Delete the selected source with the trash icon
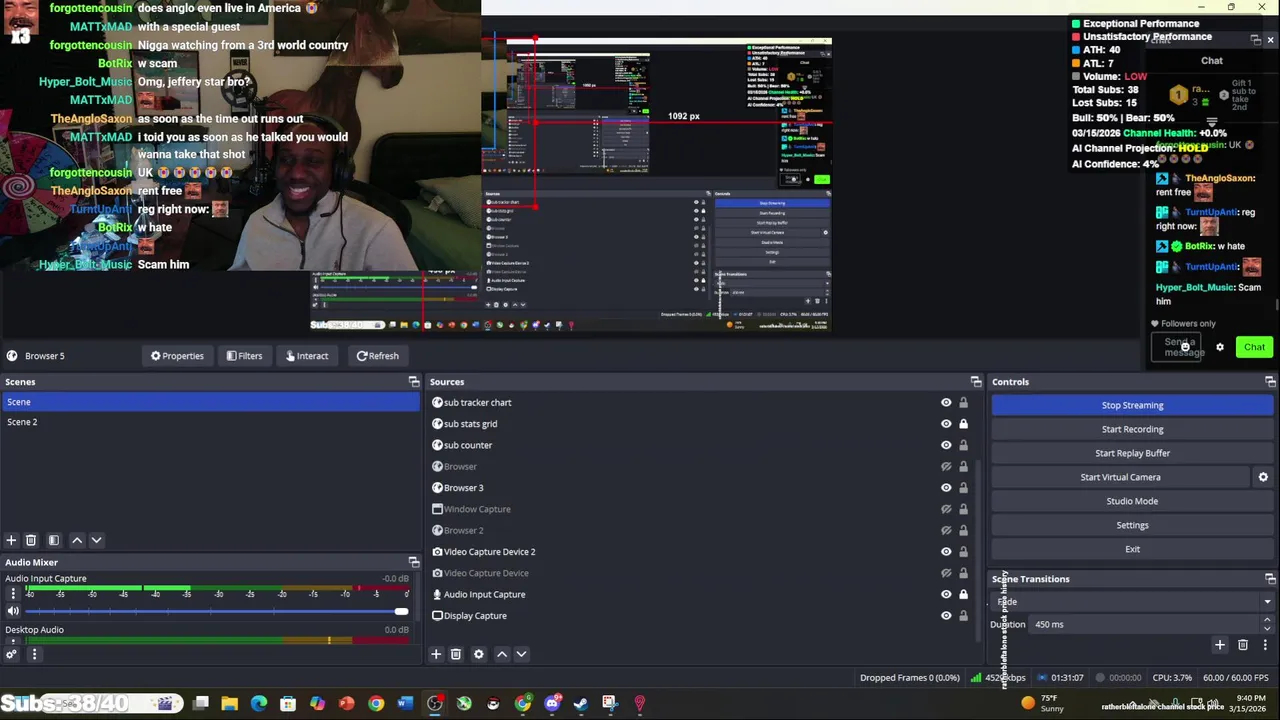 456,654
